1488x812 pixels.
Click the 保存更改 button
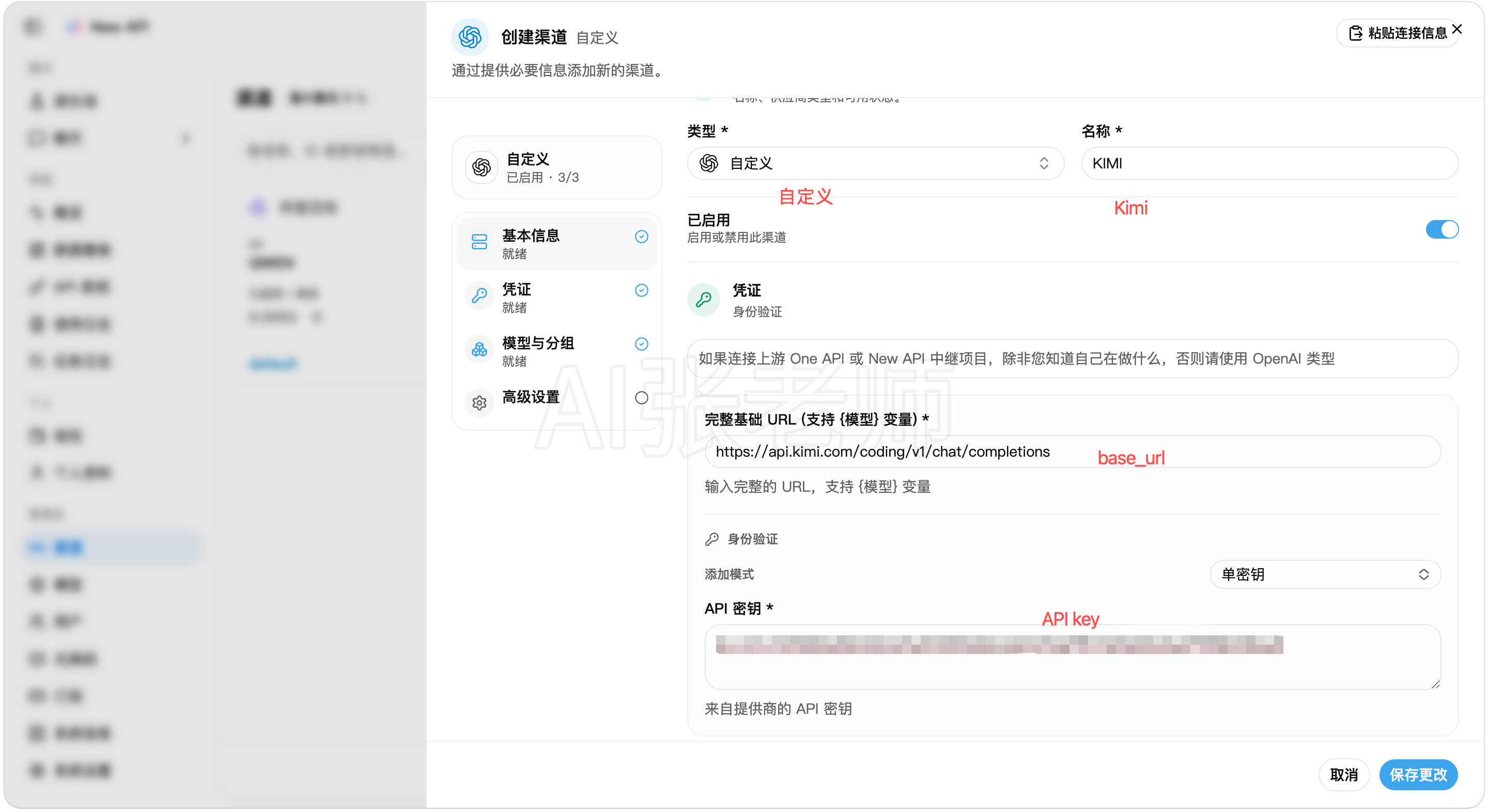[x=1418, y=774]
